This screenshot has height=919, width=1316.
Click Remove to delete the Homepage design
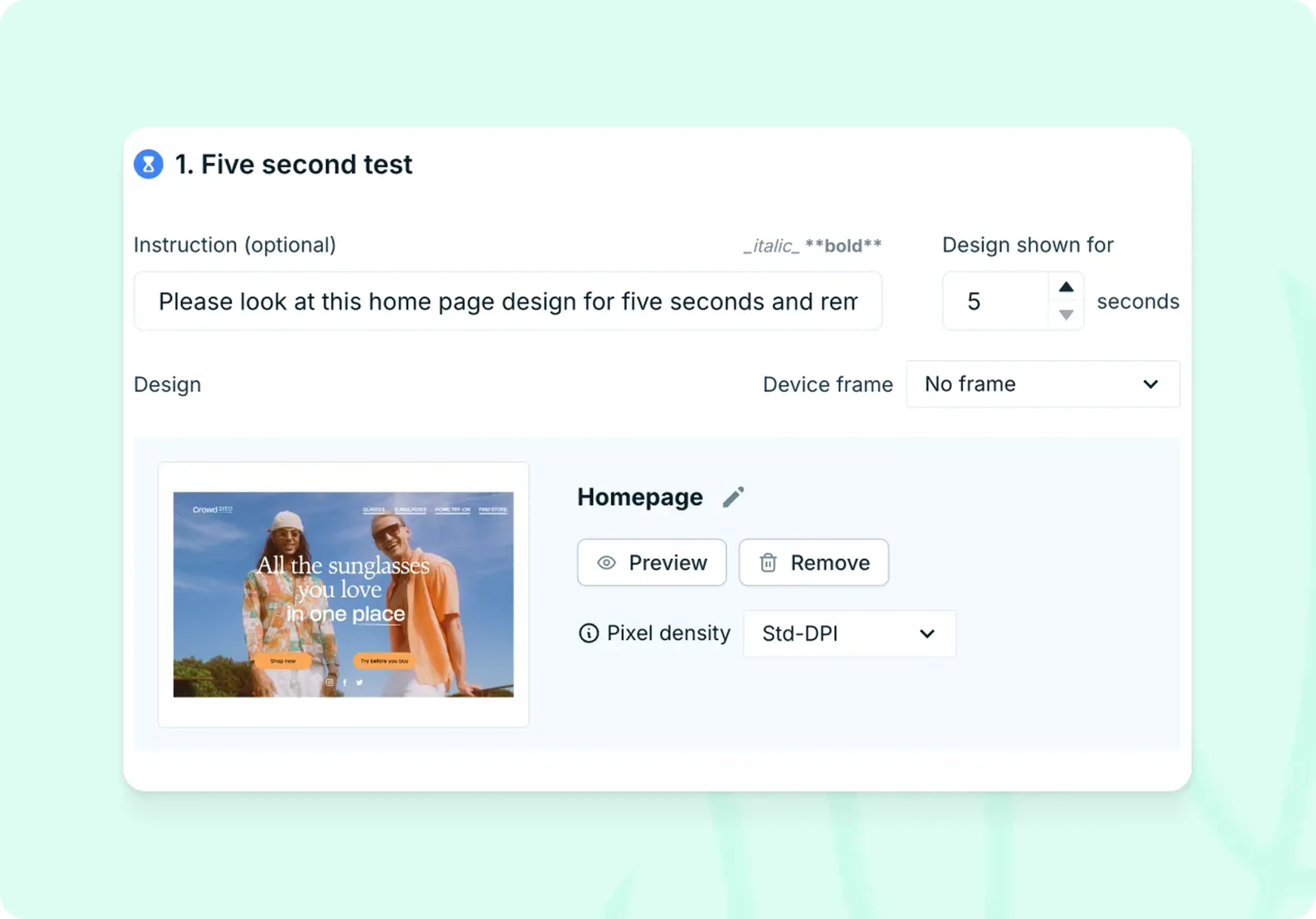pyautogui.click(x=813, y=562)
